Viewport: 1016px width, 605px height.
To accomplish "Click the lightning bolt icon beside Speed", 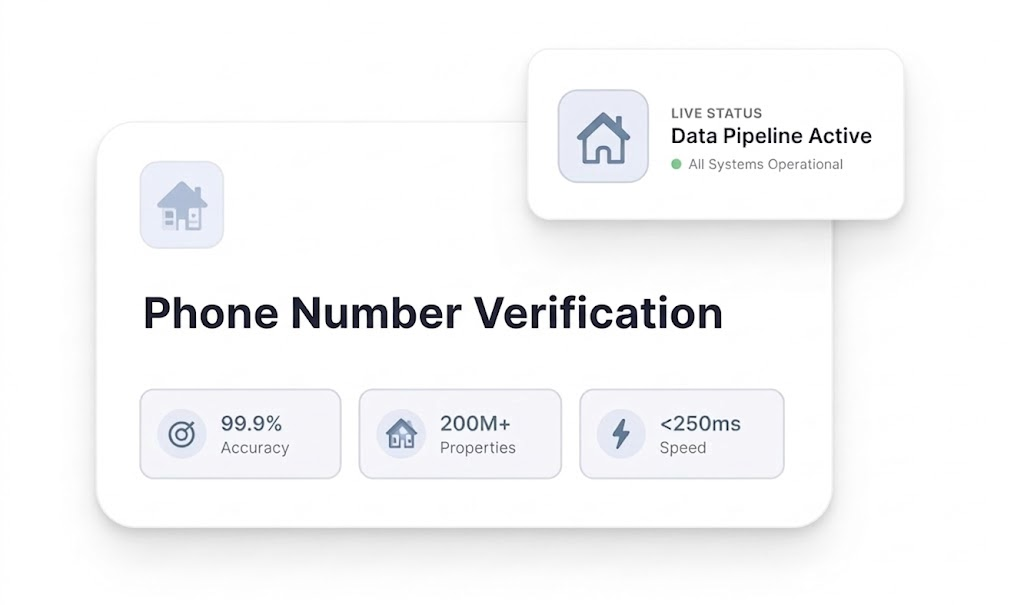I will [x=621, y=434].
